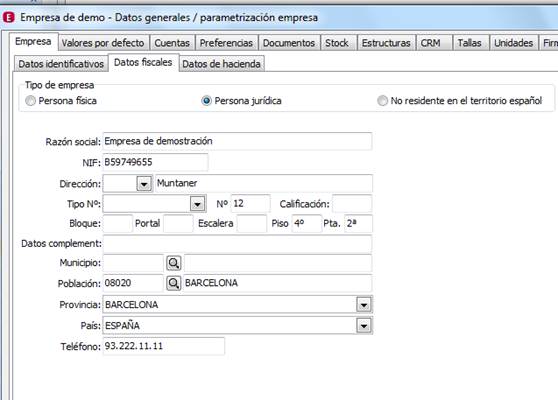The height and width of the screenshot is (400, 558).
Task: Focus the Teléfono field 93.222.11.11
Action: [x=164, y=346]
